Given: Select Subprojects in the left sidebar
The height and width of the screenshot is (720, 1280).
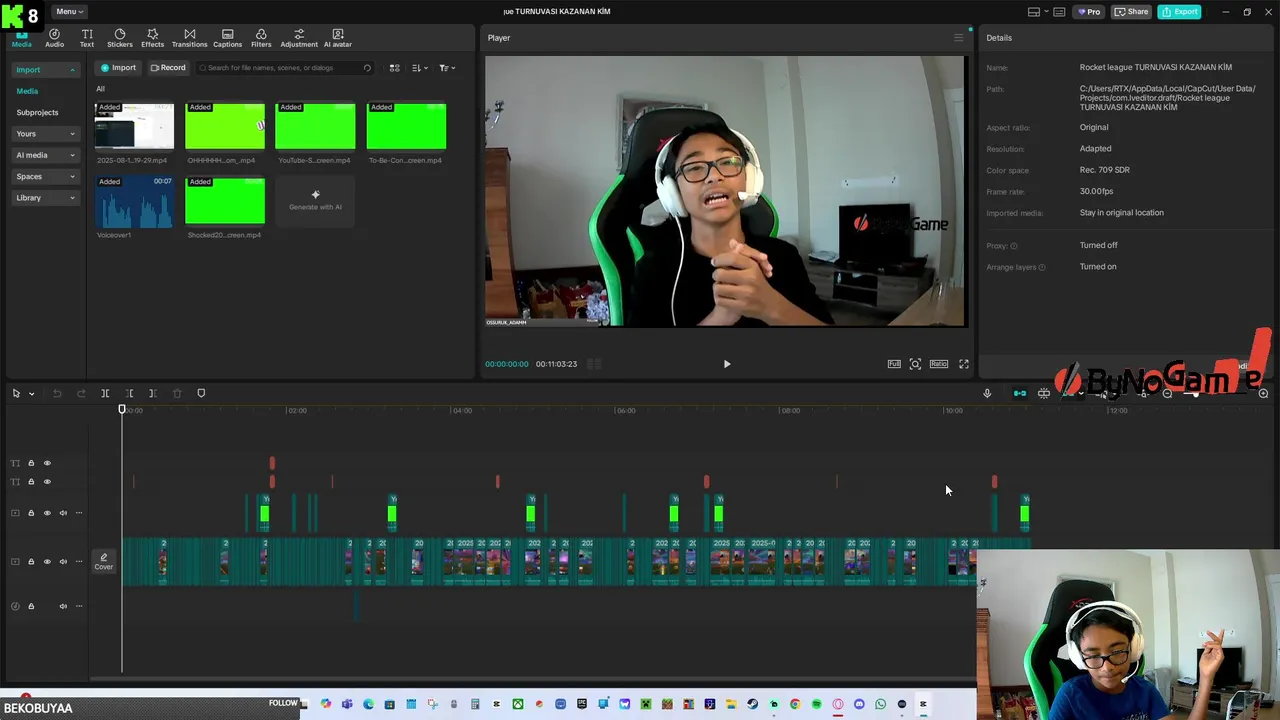Looking at the screenshot, I should pos(37,113).
